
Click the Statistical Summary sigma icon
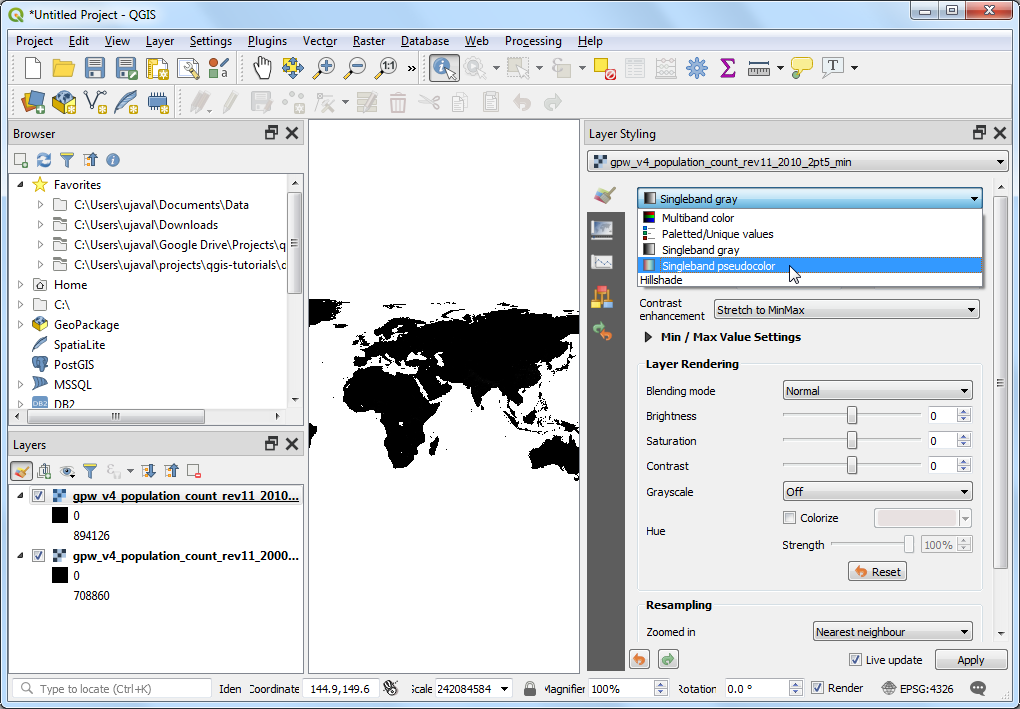pyautogui.click(x=728, y=68)
